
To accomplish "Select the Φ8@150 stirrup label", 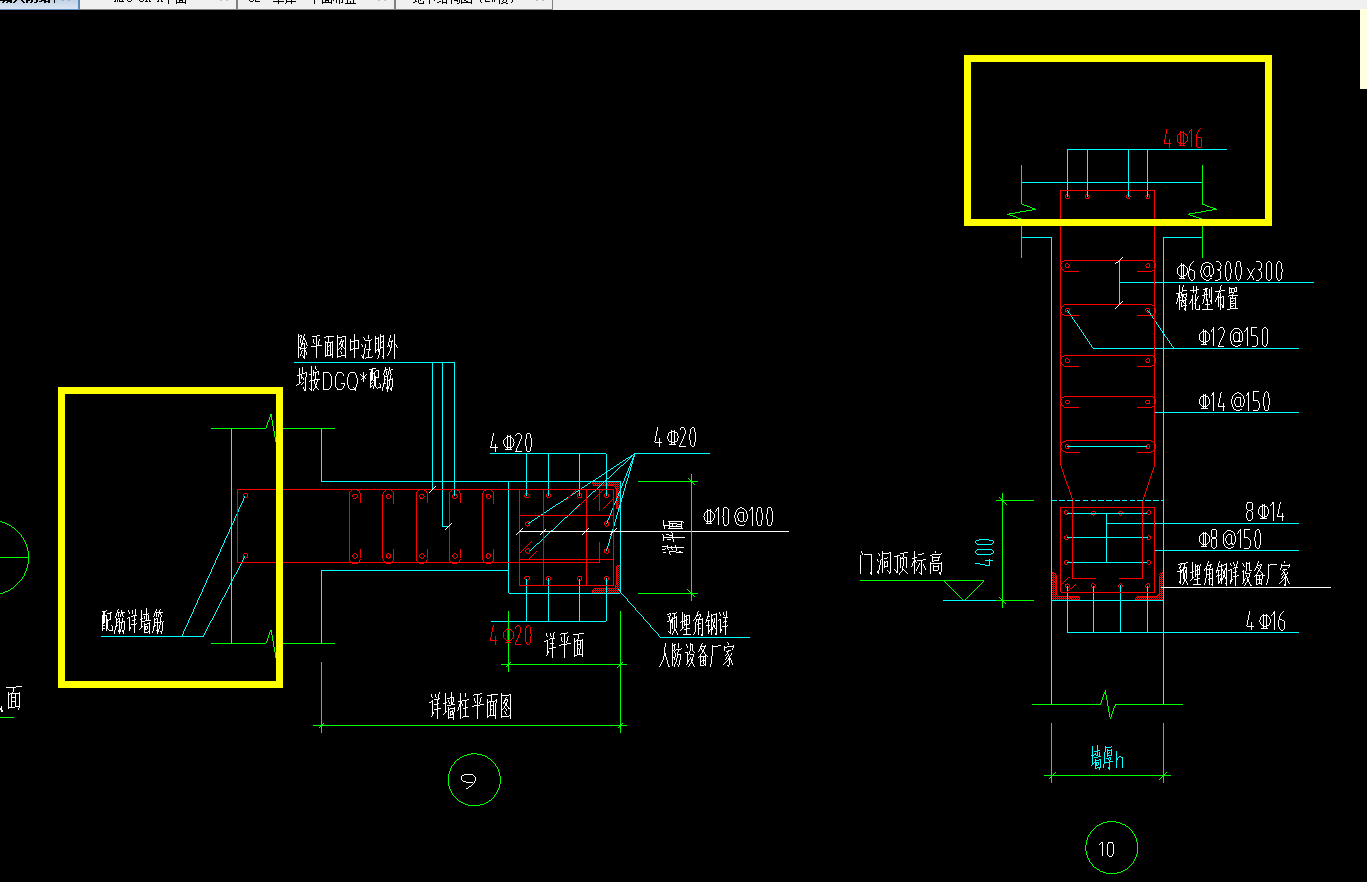I will click(x=1230, y=539).
